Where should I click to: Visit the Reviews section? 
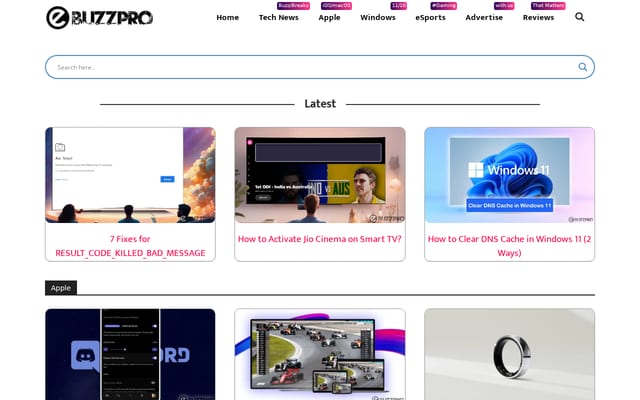click(x=538, y=18)
